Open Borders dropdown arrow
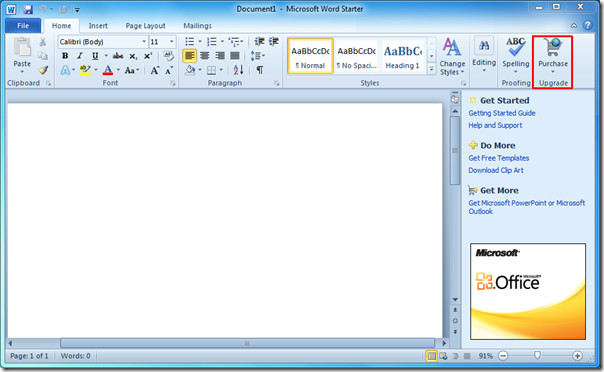The height and width of the screenshot is (372, 604). point(221,70)
